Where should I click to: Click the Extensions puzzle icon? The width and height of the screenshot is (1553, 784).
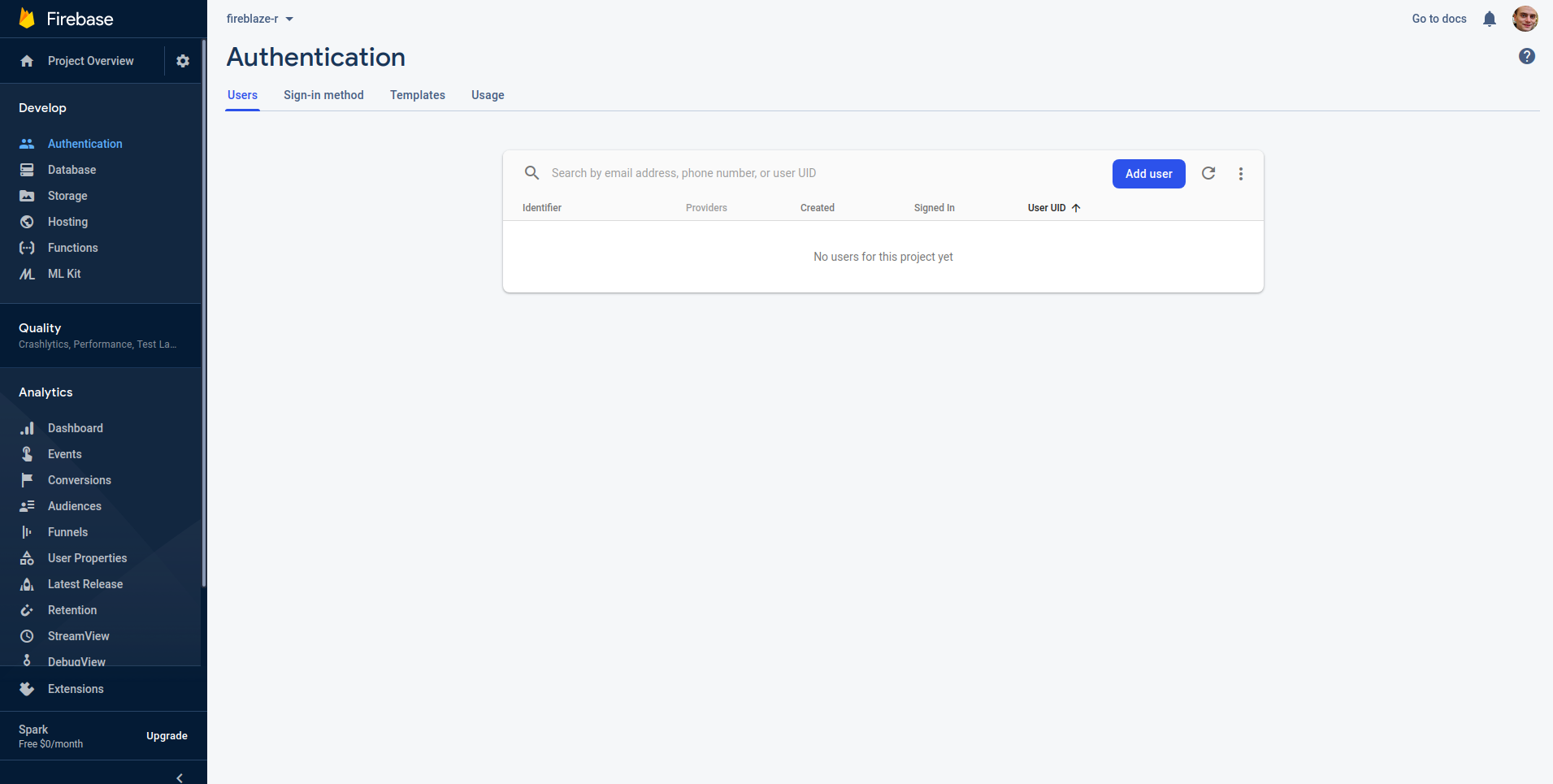(27, 689)
